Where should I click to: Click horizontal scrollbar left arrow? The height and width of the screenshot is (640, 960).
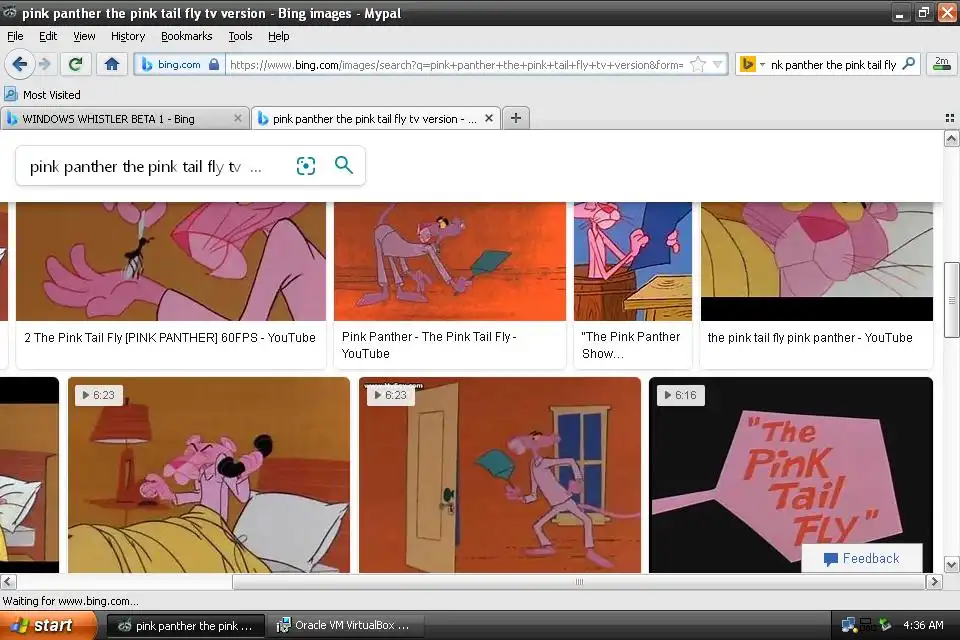coord(8,581)
